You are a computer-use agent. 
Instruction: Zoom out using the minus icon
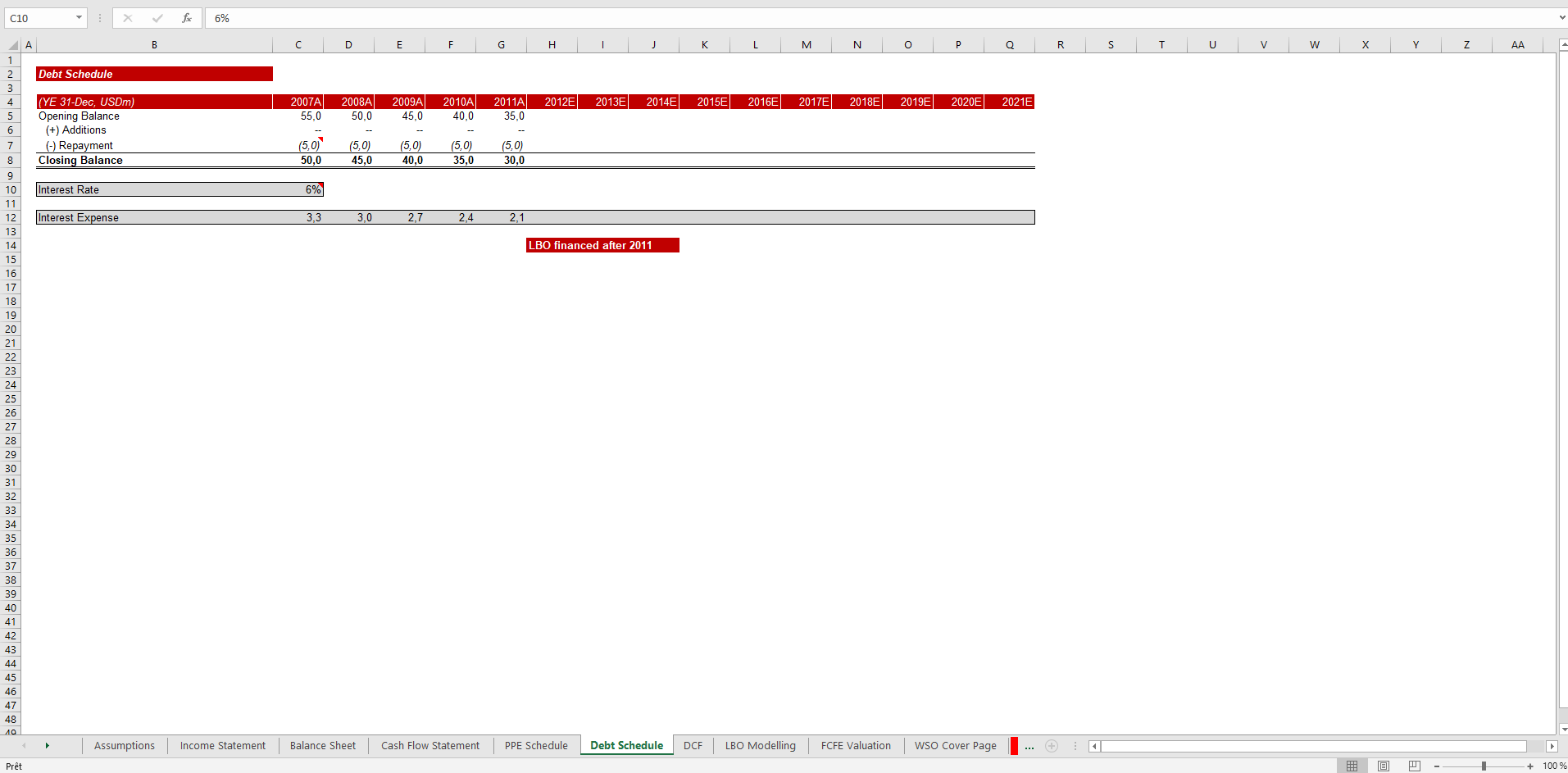1435,766
